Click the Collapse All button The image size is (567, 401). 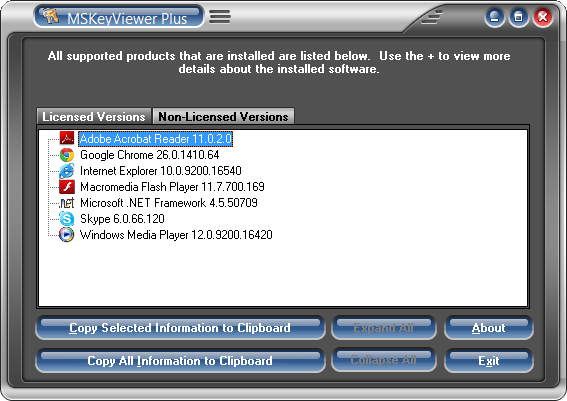[384, 360]
